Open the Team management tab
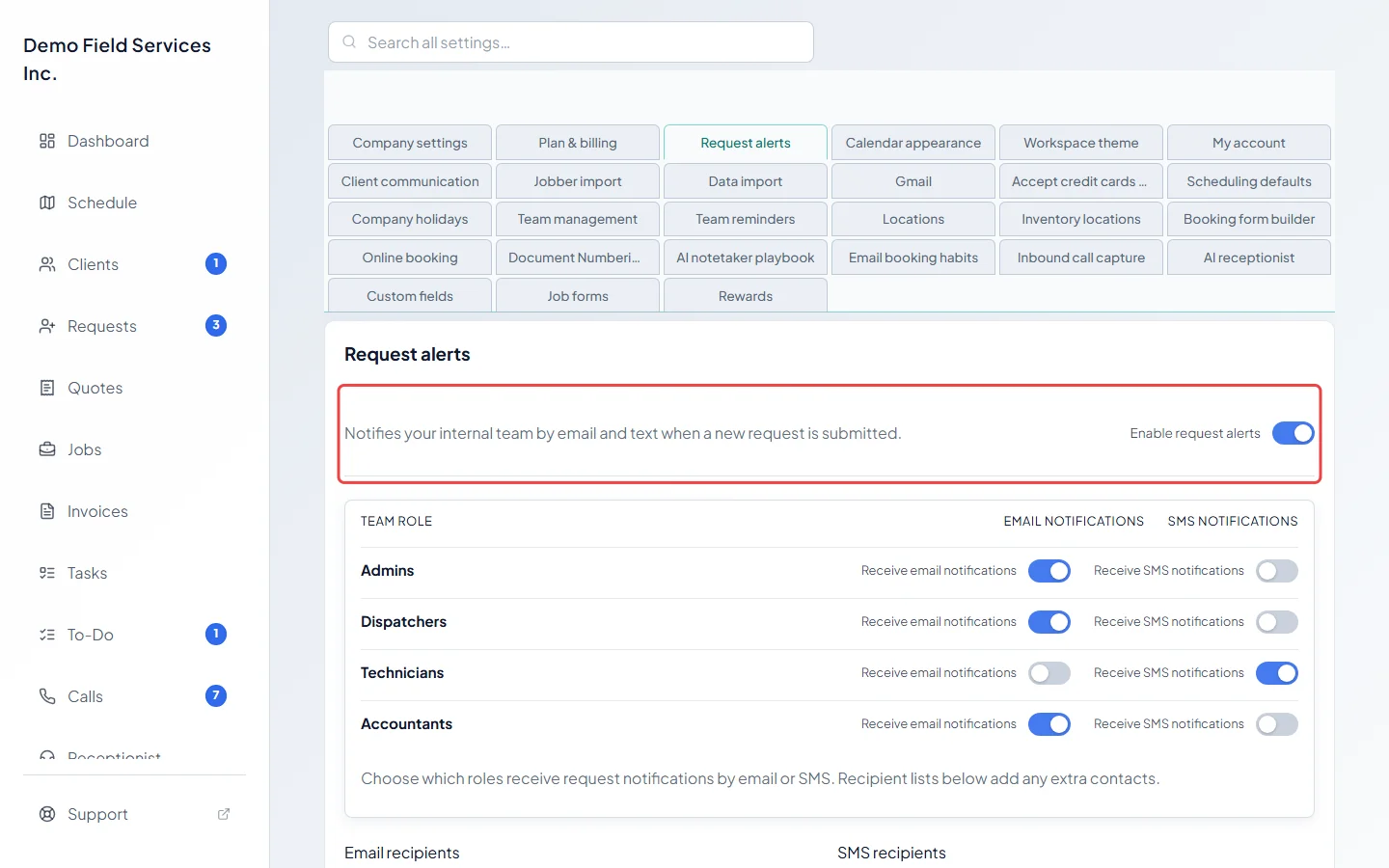The height and width of the screenshot is (868, 1389). 578,219
